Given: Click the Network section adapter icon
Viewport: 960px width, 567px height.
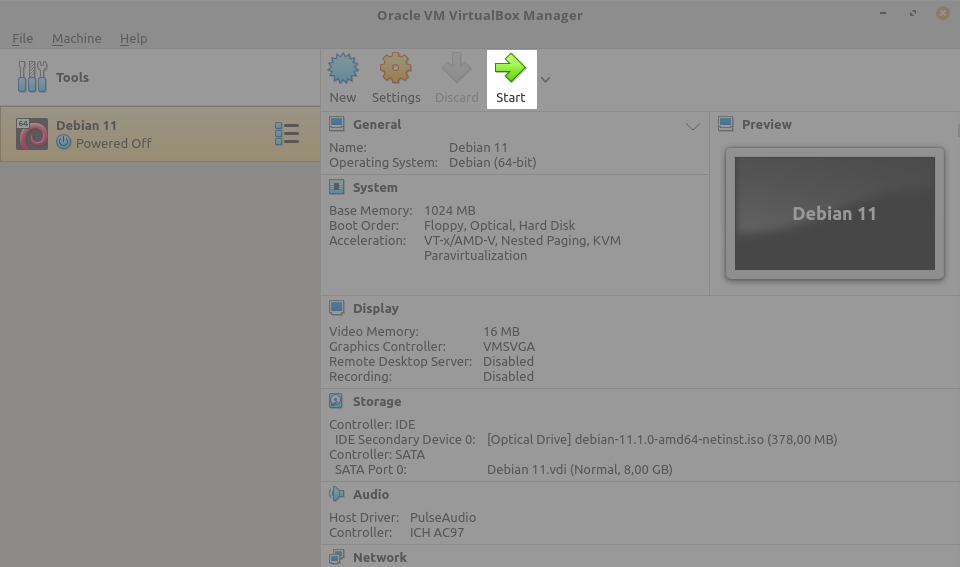Looking at the screenshot, I should pyautogui.click(x=337, y=557).
